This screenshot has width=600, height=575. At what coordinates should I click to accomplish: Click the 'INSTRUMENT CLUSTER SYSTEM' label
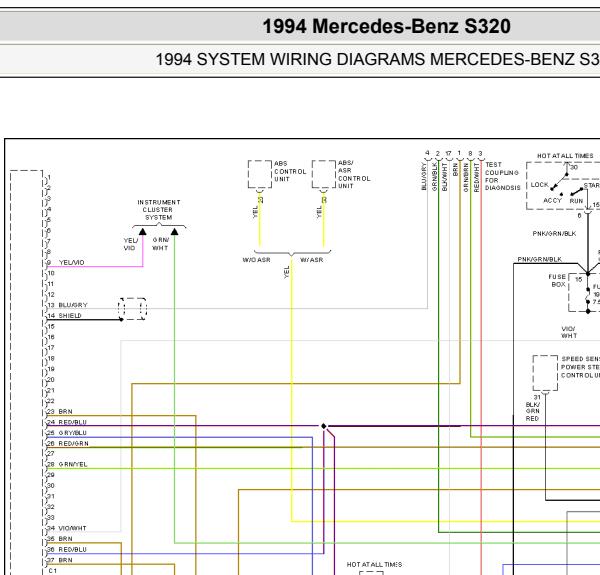pyautogui.click(x=158, y=210)
